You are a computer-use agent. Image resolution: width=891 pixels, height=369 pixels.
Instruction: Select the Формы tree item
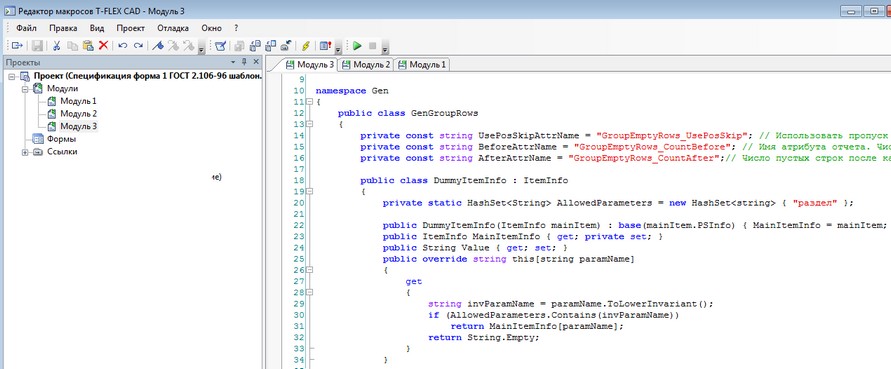point(61,139)
